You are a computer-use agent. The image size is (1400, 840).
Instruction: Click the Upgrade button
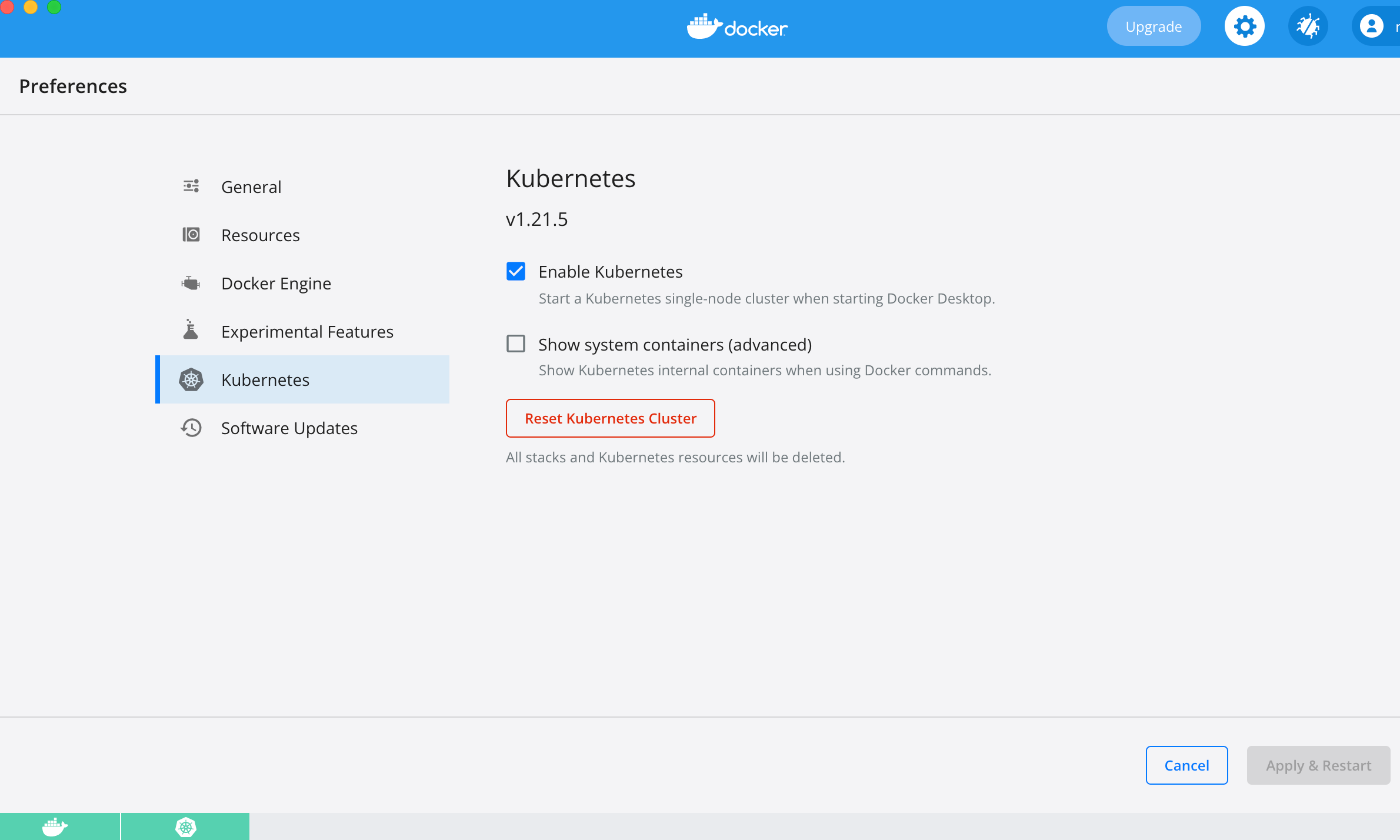[x=1154, y=27]
